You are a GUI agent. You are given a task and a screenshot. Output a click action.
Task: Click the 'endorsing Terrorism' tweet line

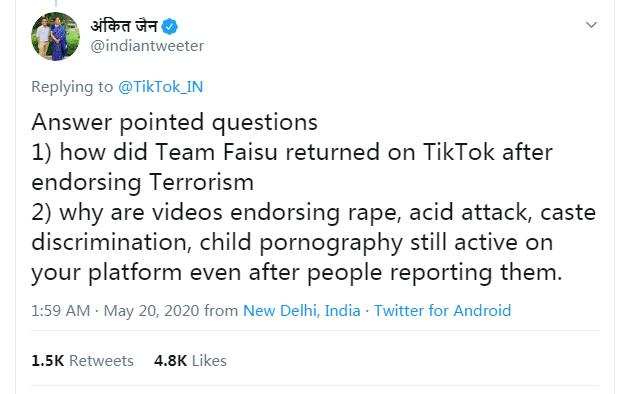click(143, 183)
